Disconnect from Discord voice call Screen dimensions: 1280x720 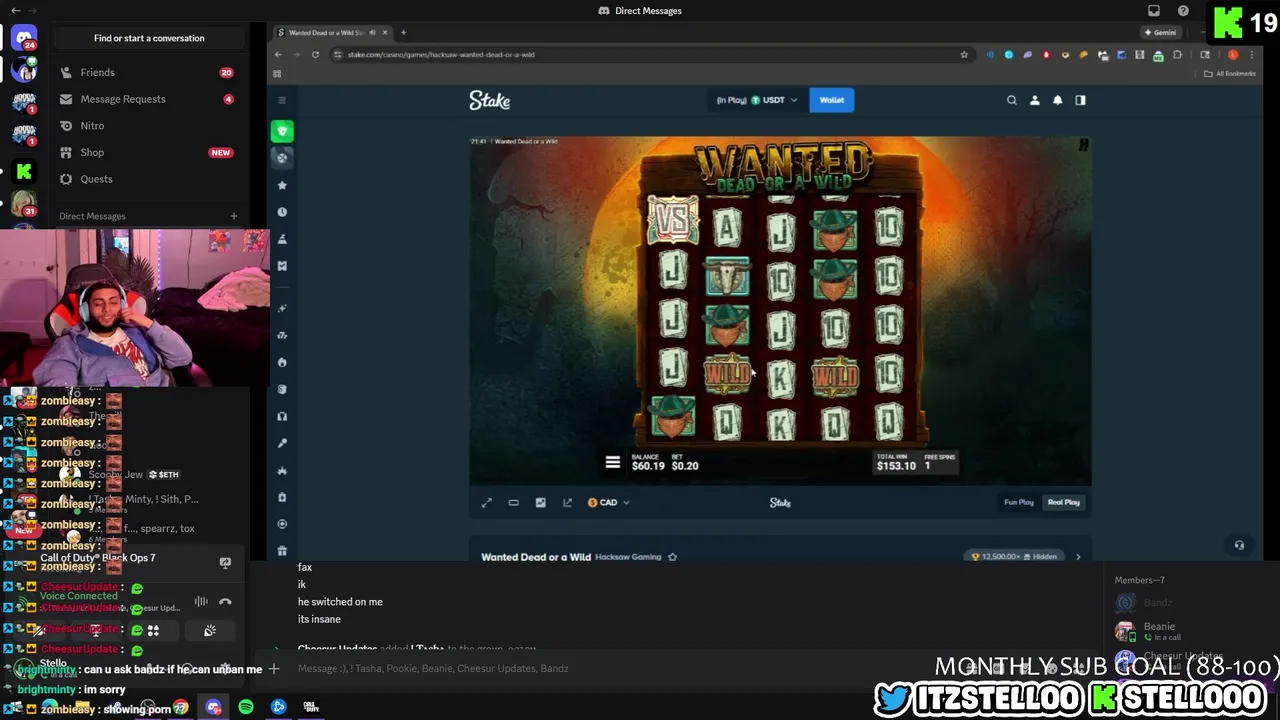(225, 602)
